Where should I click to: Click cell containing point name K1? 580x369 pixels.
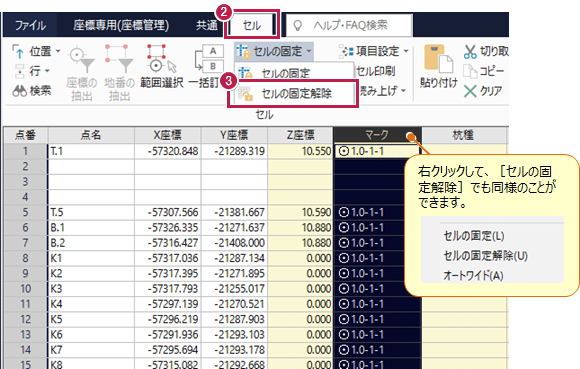pyautogui.click(x=91, y=258)
